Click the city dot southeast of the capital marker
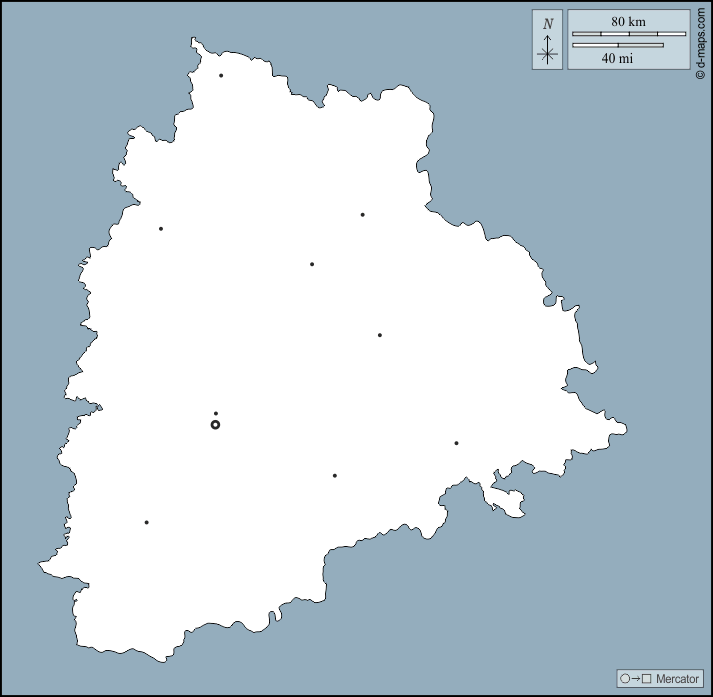 (334, 476)
